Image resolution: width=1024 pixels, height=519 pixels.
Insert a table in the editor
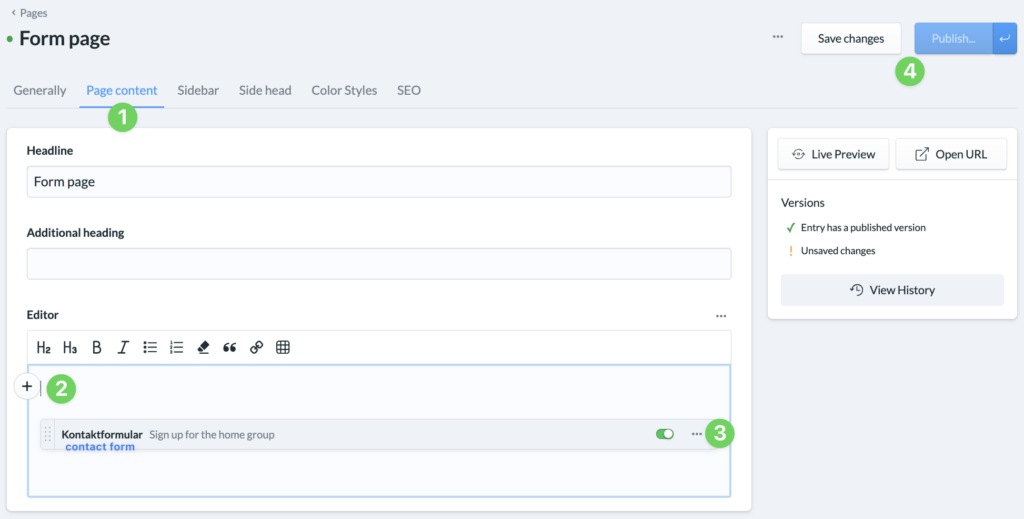[283, 347]
